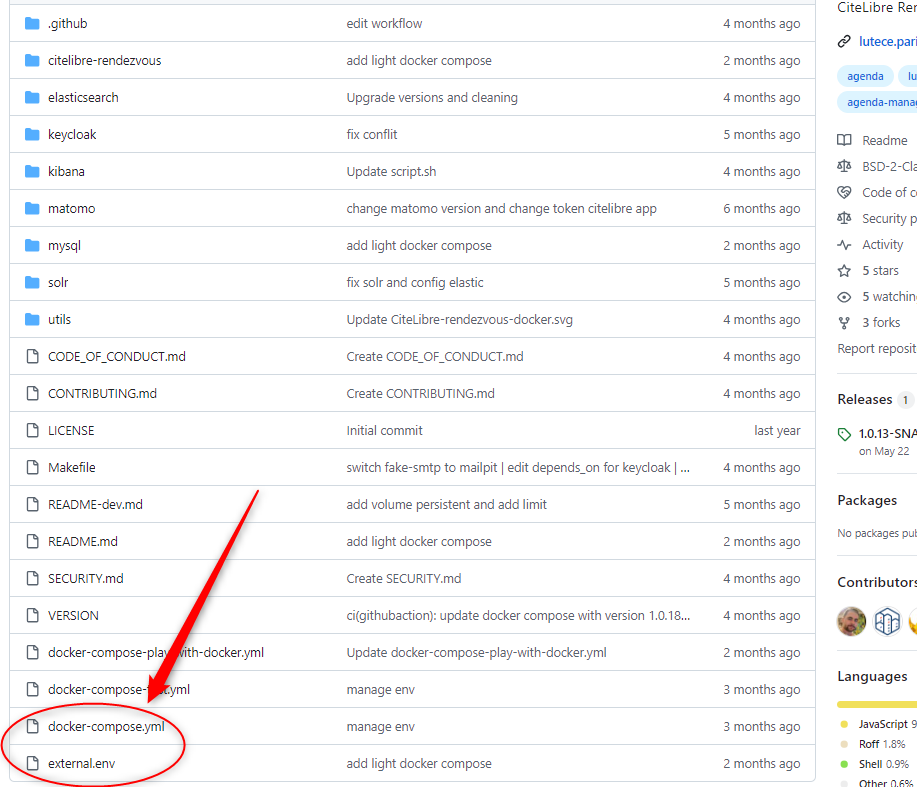Click the tag icon for release 1.0.13

click(845, 434)
